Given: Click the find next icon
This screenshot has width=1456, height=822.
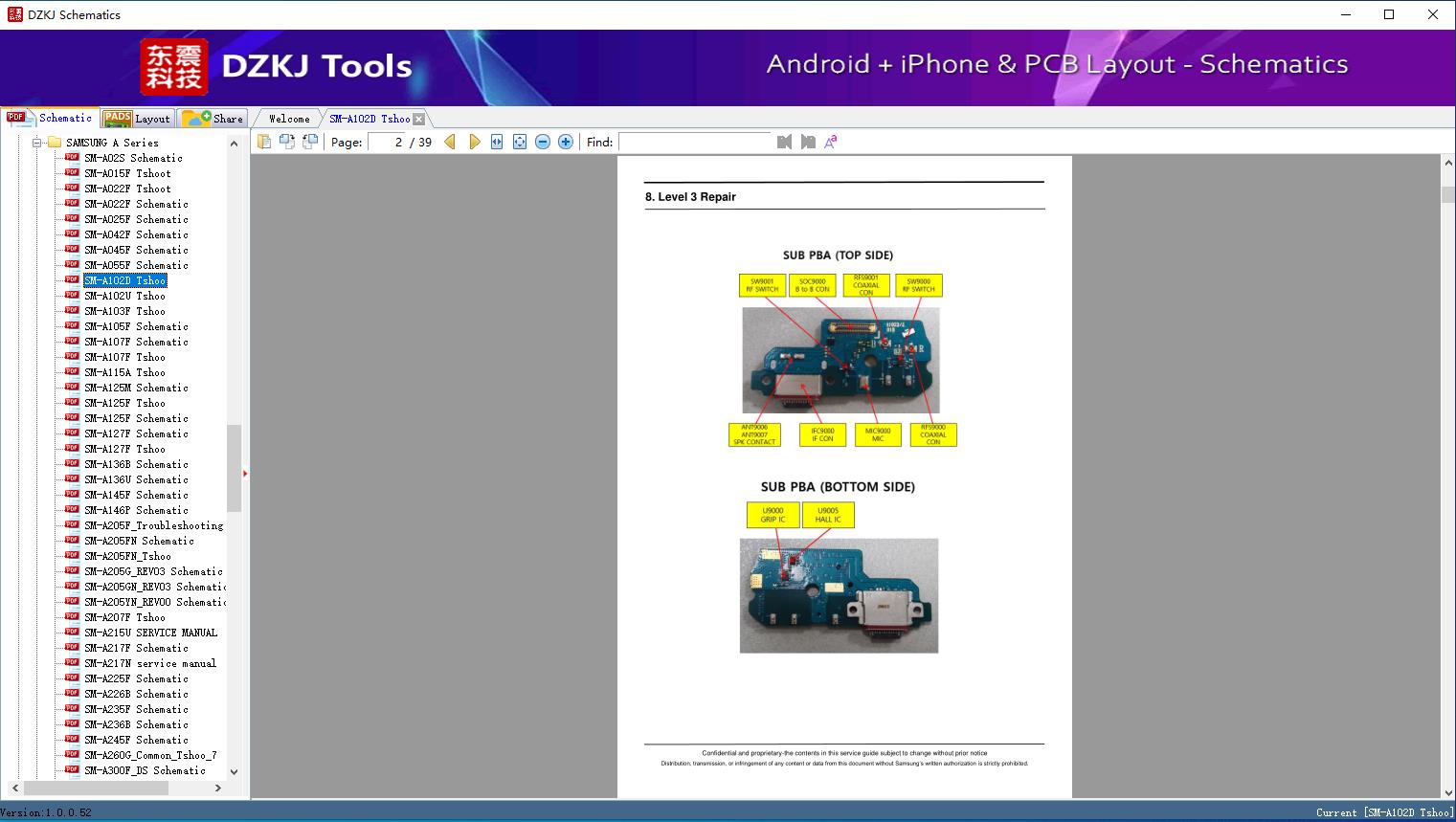Looking at the screenshot, I should (x=808, y=142).
